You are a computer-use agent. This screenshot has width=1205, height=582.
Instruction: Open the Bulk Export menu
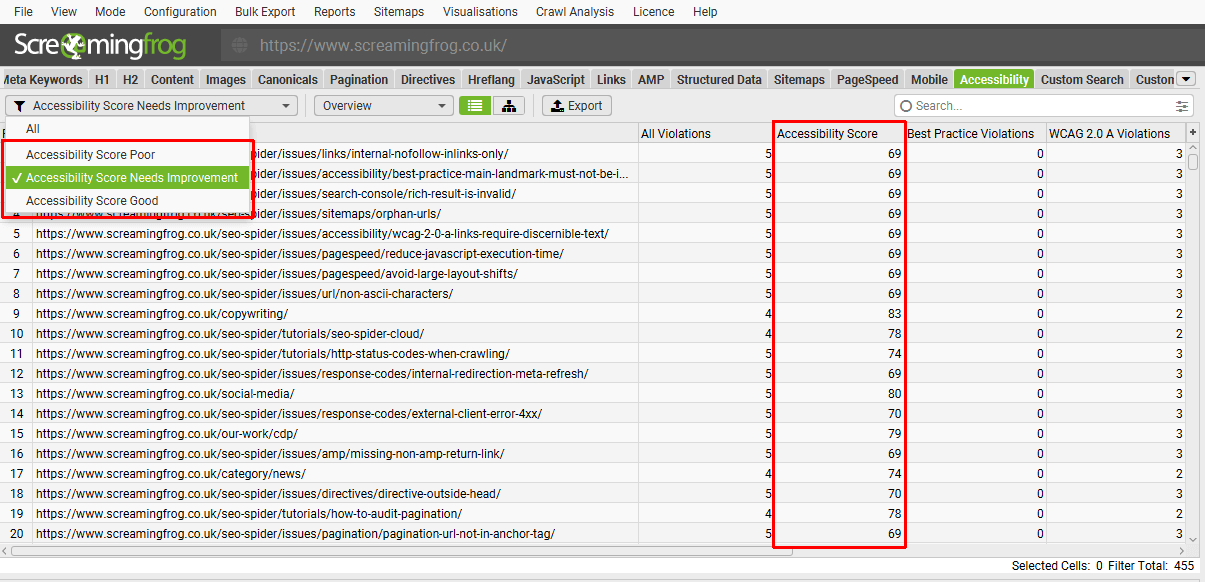pyautogui.click(x=265, y=12)
